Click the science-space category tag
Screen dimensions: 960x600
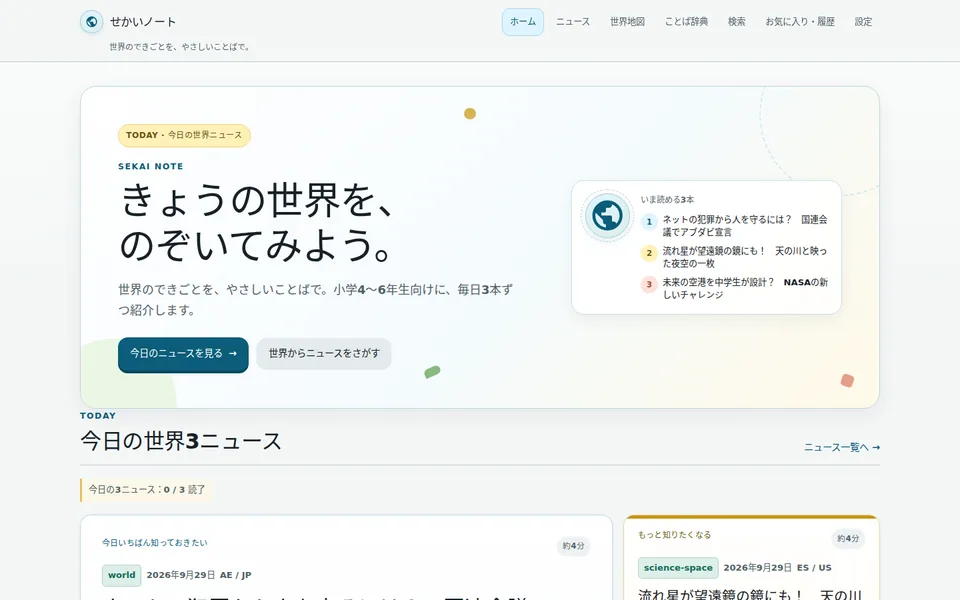pyautogui.click(x=678, y=568)
